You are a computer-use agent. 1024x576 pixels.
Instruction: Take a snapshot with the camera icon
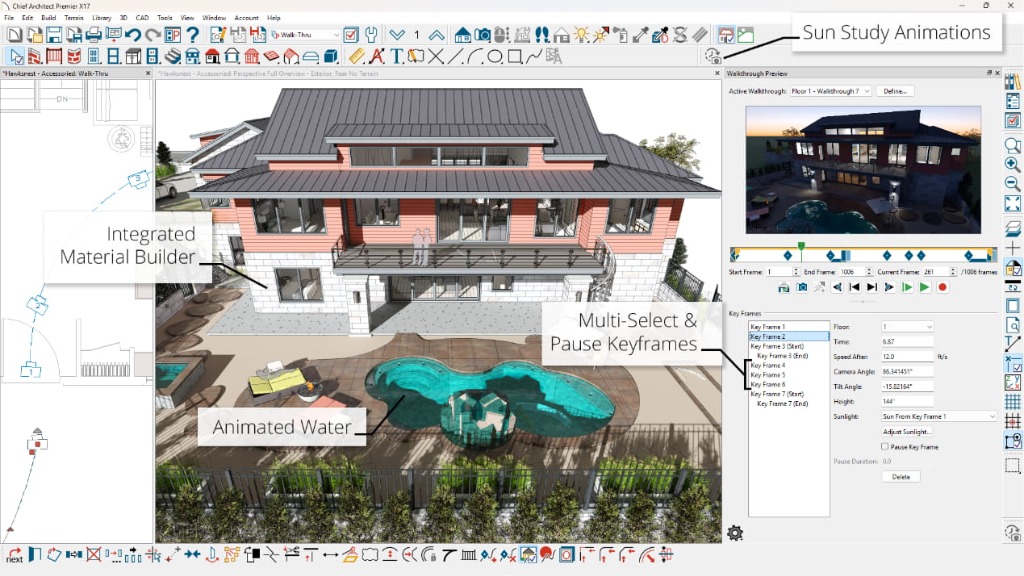802,286
